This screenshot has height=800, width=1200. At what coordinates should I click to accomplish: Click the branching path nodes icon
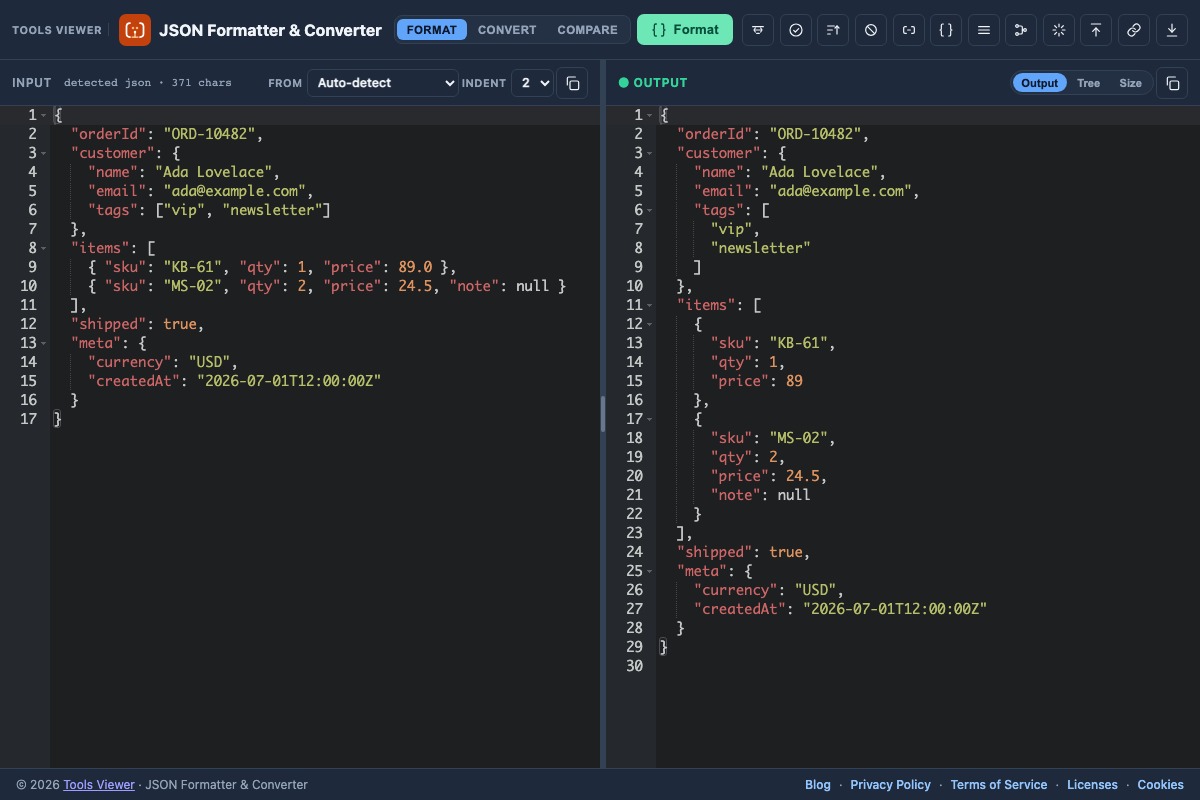point(1021,30)
